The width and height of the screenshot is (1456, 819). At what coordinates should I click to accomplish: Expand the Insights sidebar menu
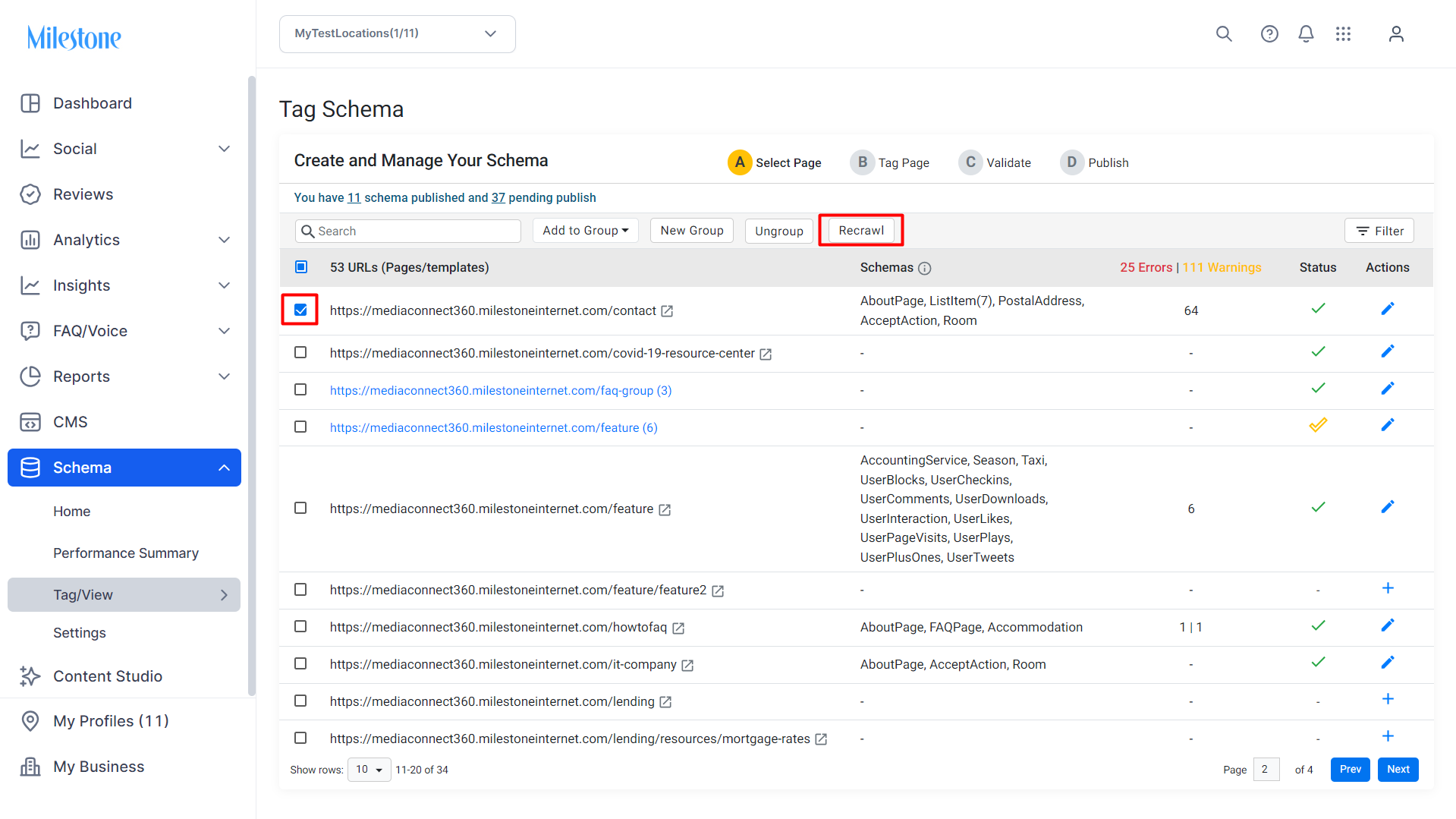click(224, 285)
